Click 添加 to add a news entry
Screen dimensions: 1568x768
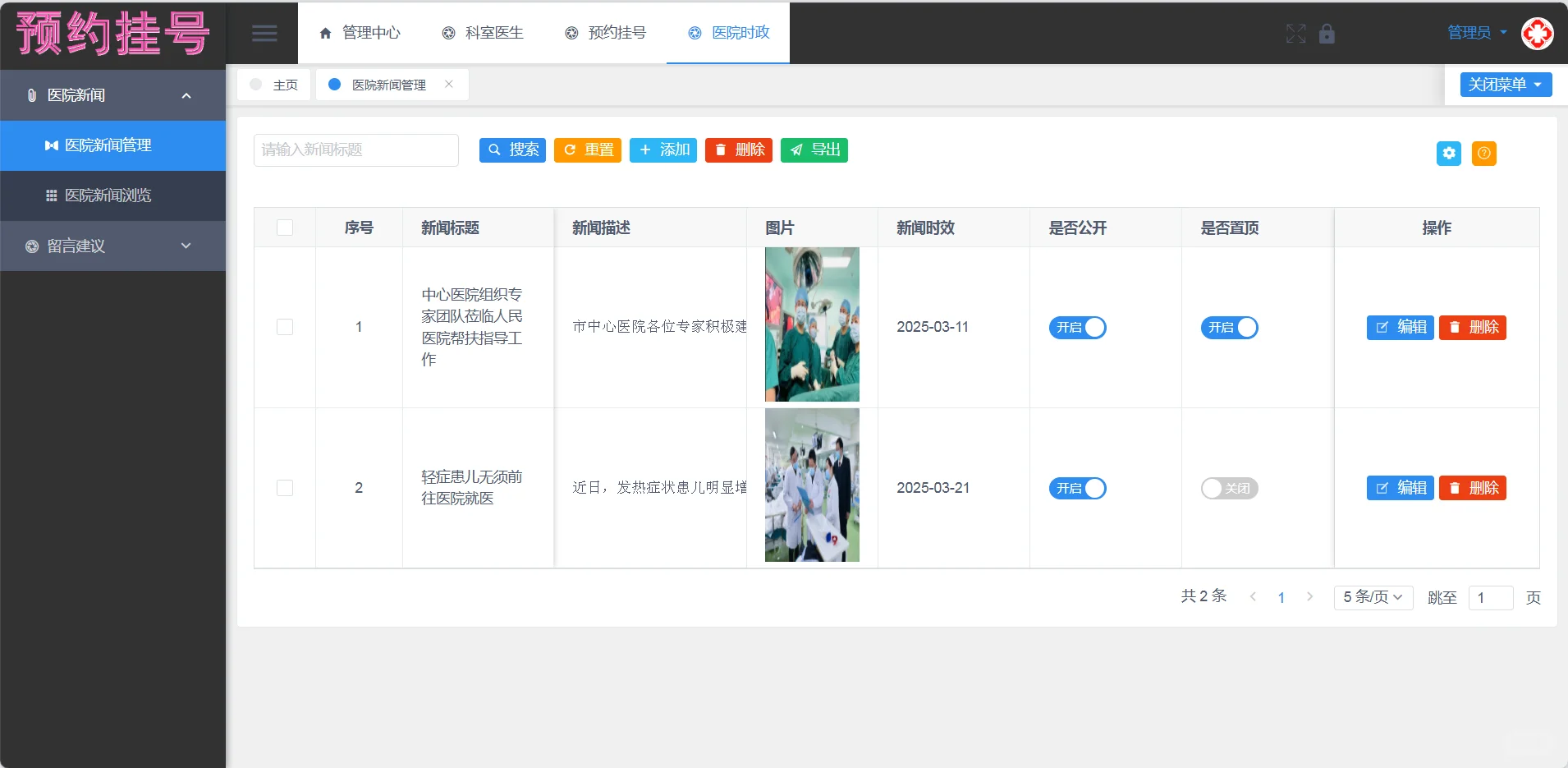(x=663, y=150)
